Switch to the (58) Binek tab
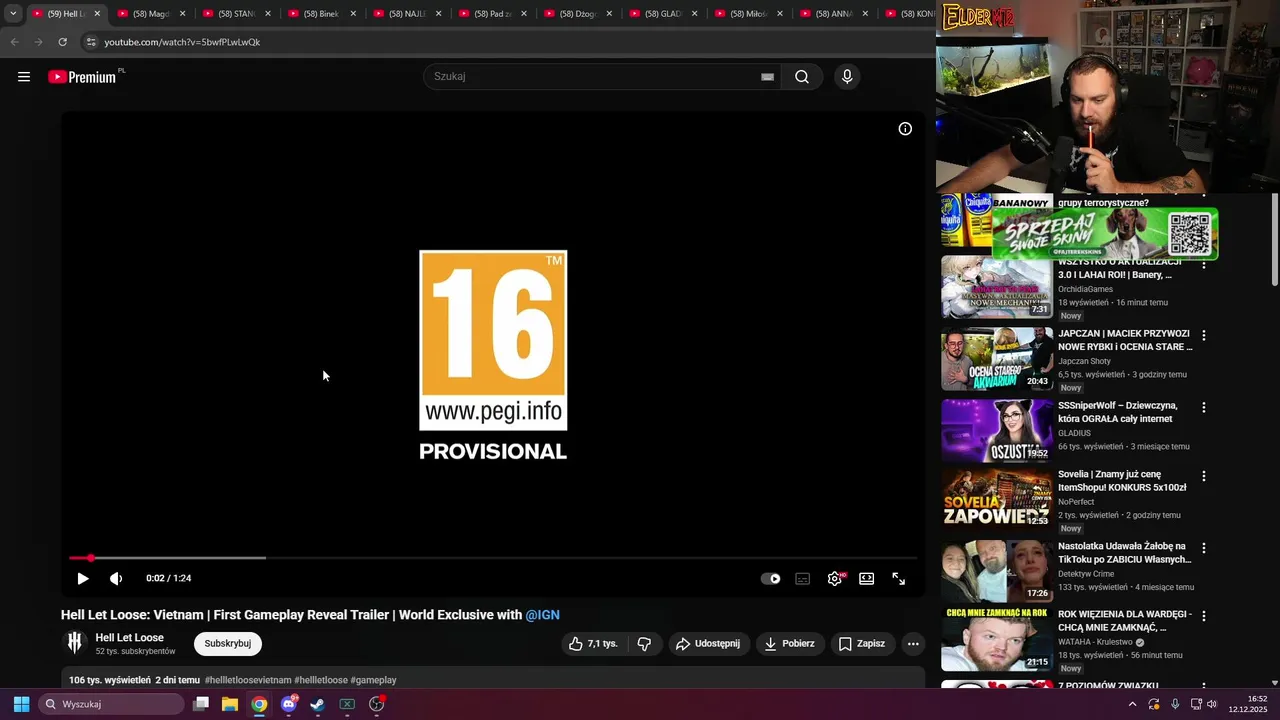 tap(321, 14)
